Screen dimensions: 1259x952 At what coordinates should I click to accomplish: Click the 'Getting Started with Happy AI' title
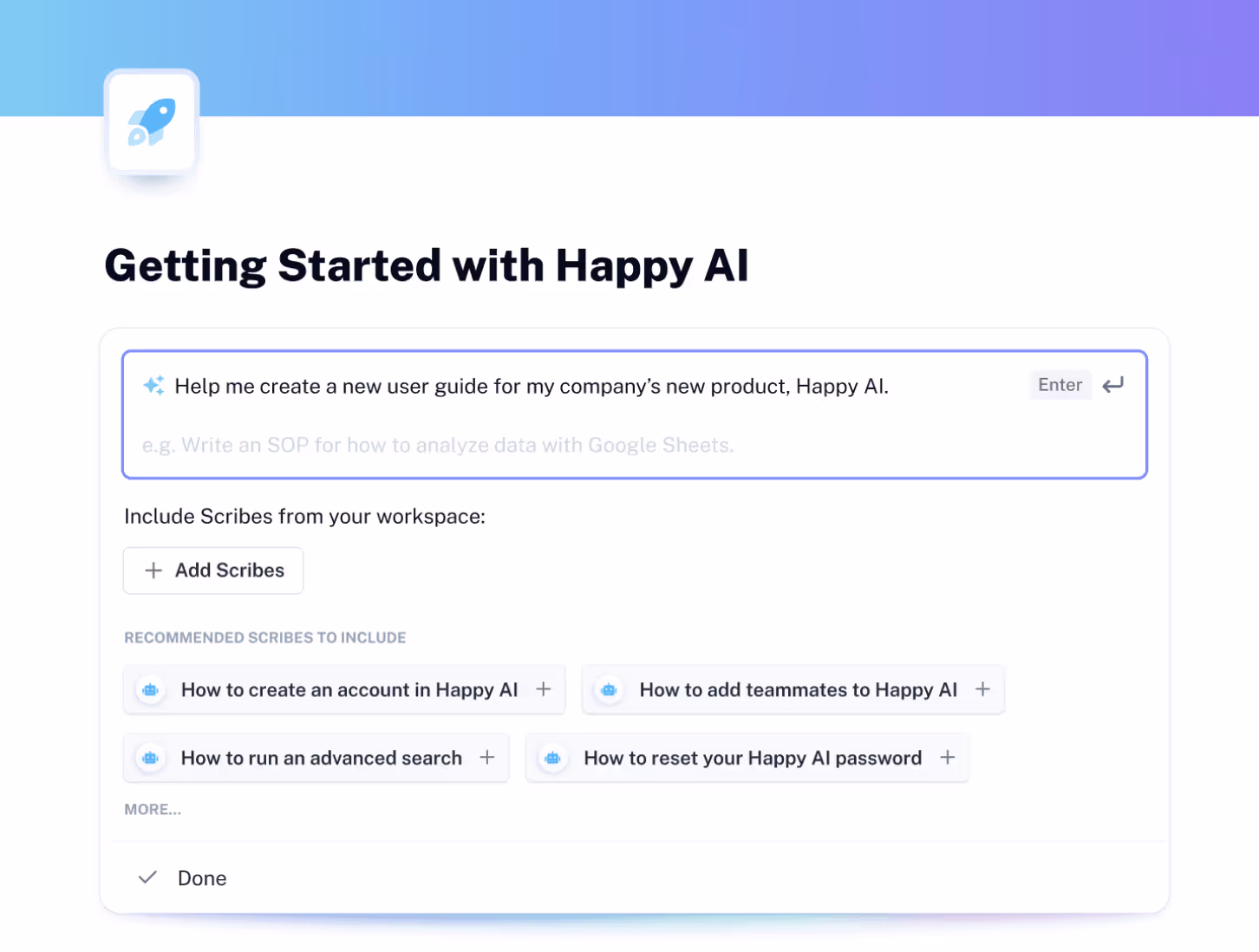click(x=427, y=266)
